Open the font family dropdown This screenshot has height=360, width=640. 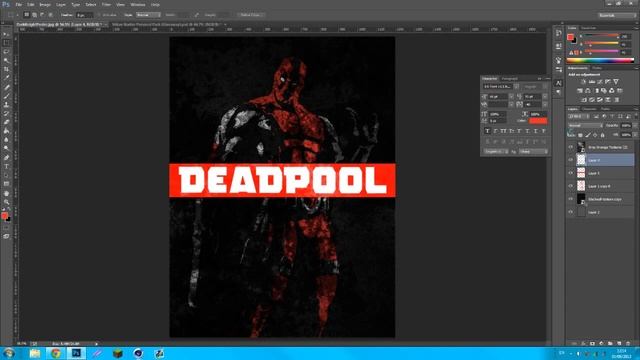(516, 87)
